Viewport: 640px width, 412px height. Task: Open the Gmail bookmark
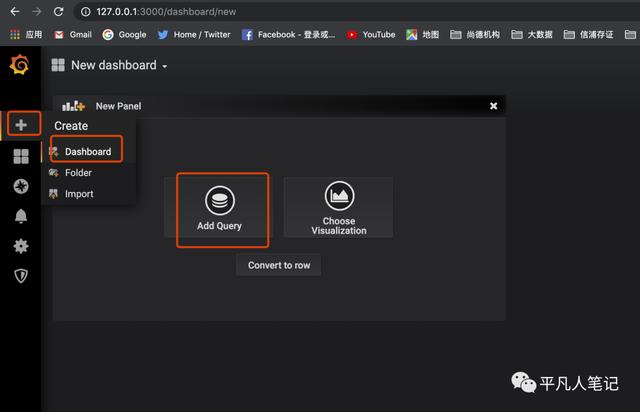click(x=73, y=35)
